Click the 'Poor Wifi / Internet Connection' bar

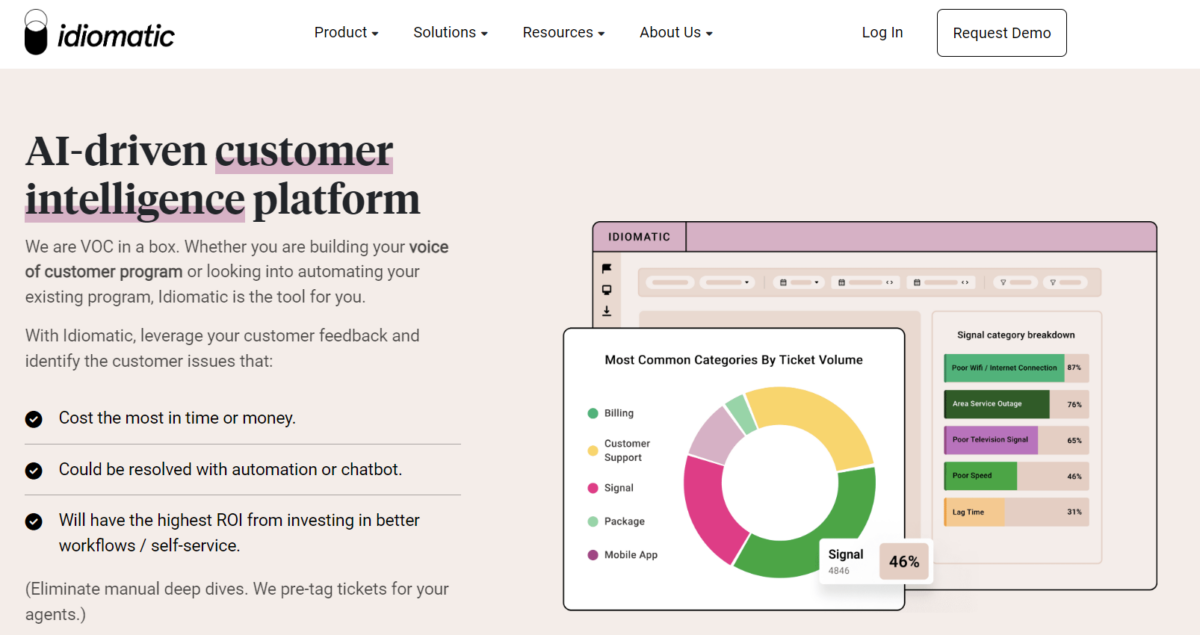pyautogui.click(x=1004, y=368)
